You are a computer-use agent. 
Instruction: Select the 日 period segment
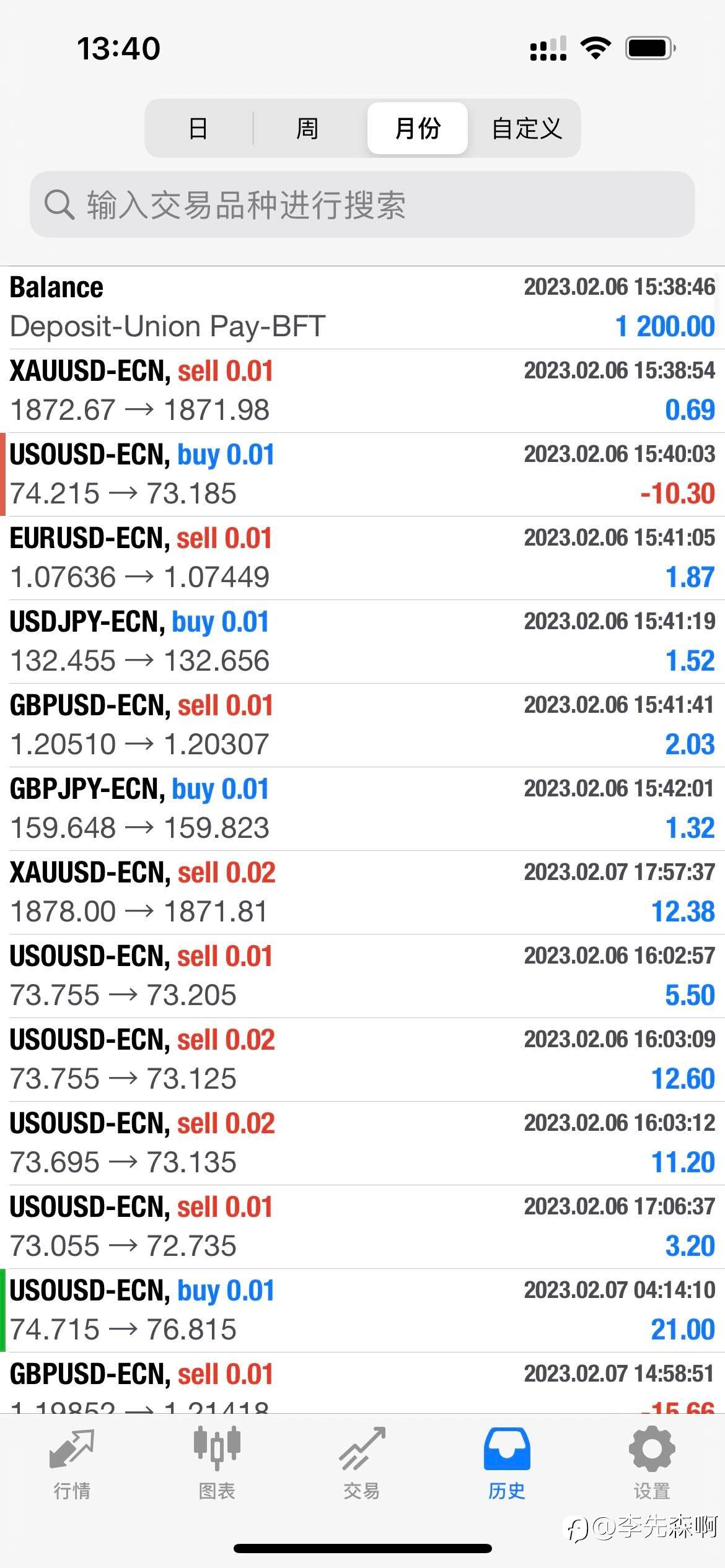(x=198, y=128)
